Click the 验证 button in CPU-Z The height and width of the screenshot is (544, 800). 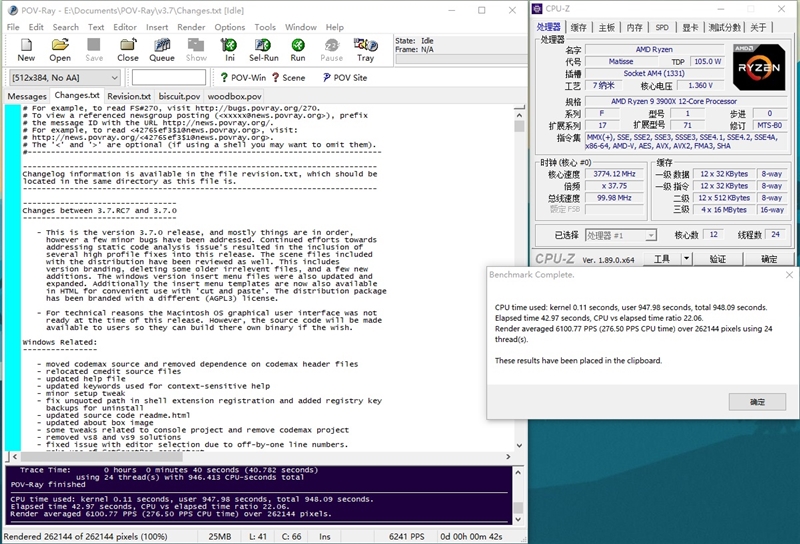pos(717,259)
